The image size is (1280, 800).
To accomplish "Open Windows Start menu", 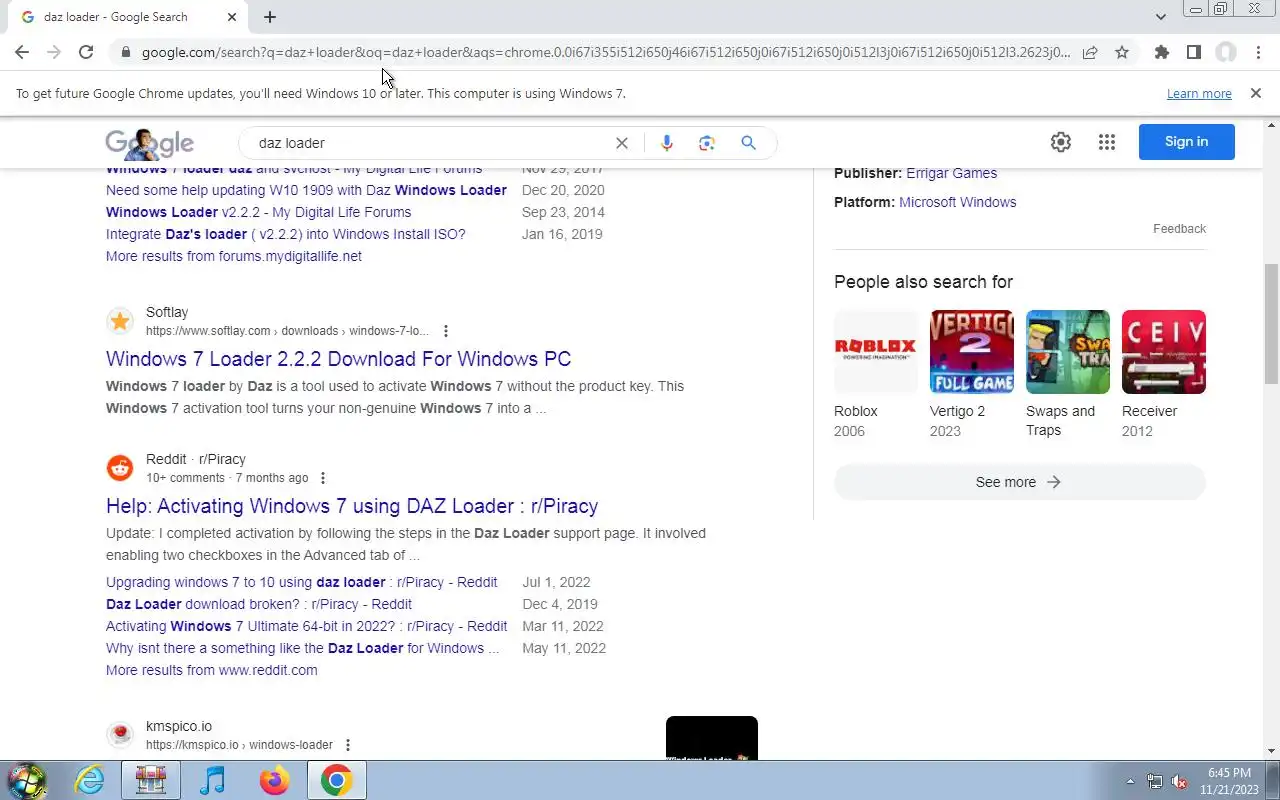I will (27, 780).
